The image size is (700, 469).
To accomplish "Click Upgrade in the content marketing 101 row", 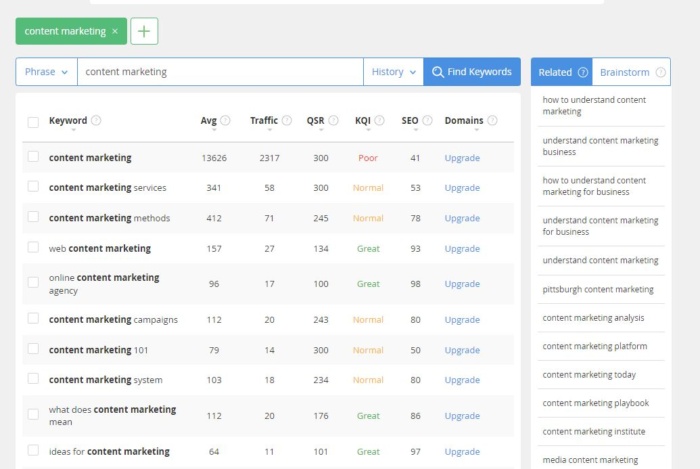I will (x=462, y=350).
